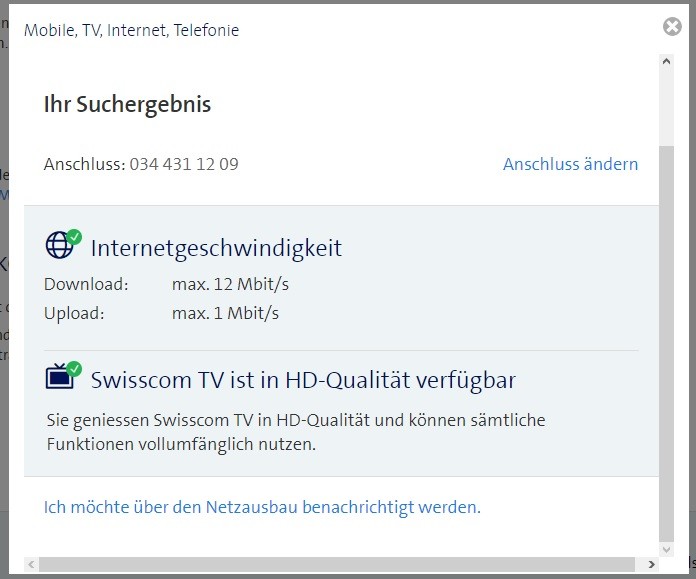Click the Mobile, TV, Internet, Telefonie title
Image resolution: width=696 pixels, height=579 pixels.
coord(131,30)
